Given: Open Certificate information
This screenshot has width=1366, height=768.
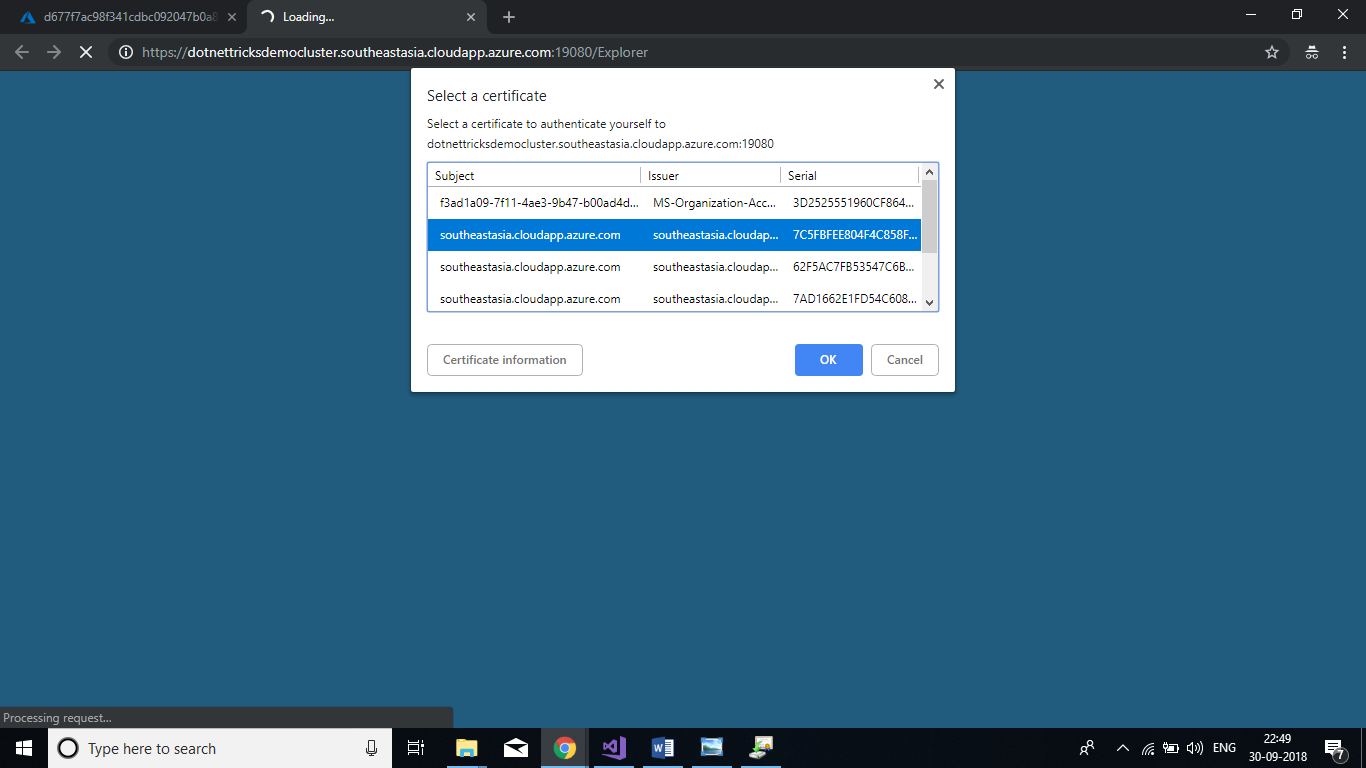Looking at the screenshot, I should click(504, 360).
